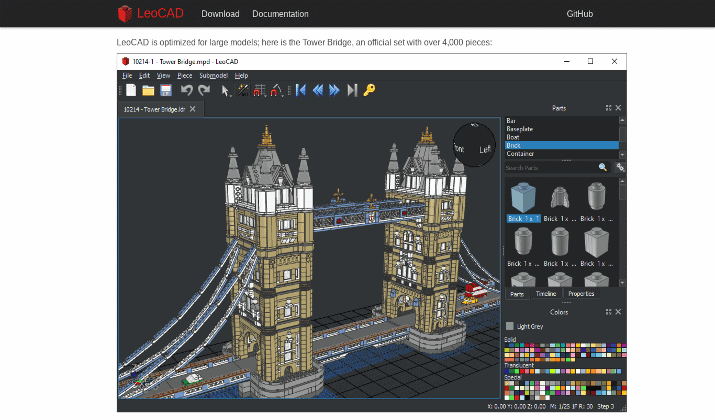The image size is (715, 420).
Task: Click the magnifier search icon
Action: pyautogui.click(x=602, y=167)
